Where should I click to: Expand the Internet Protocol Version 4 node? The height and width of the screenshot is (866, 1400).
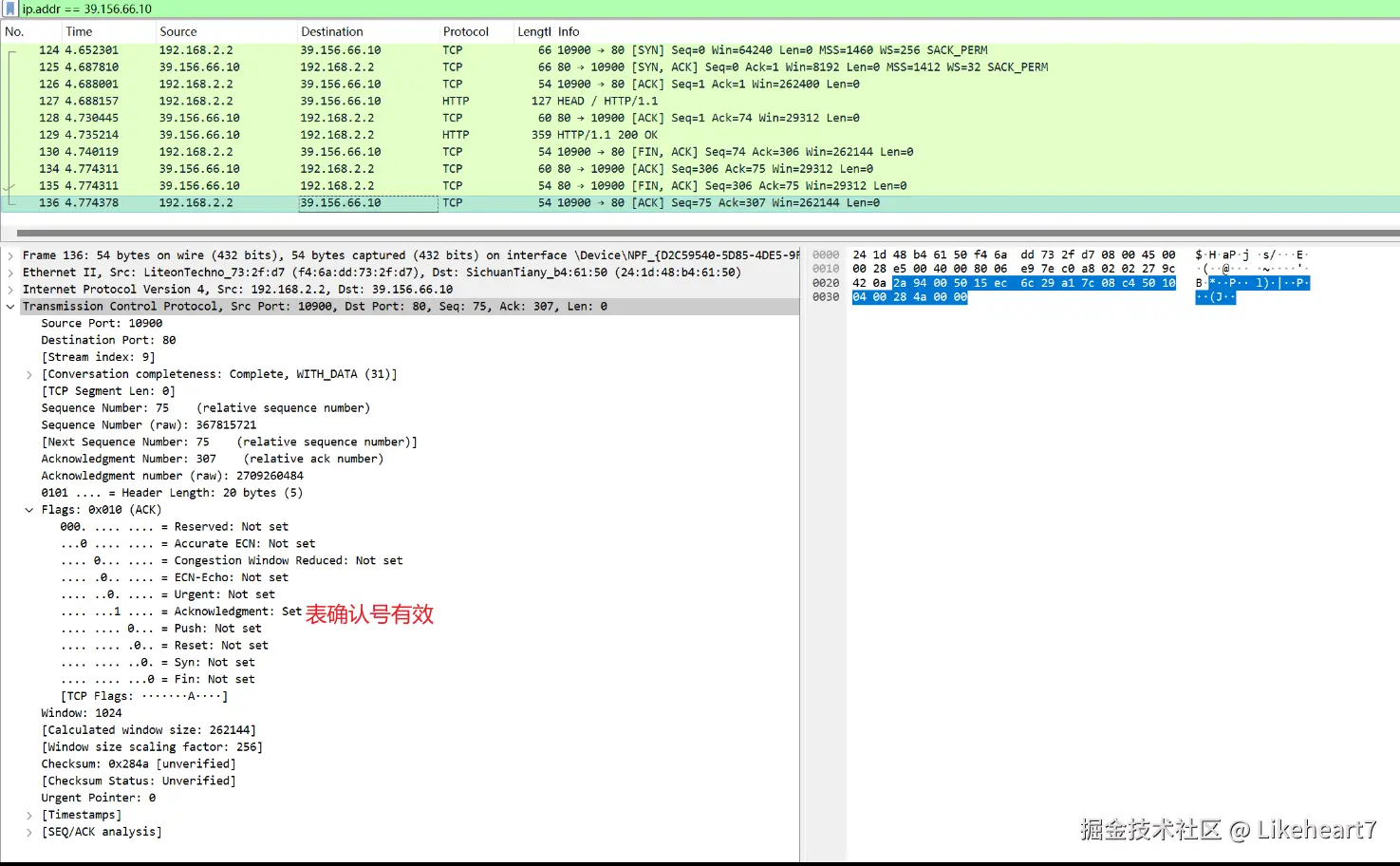[x=10, y=290]
